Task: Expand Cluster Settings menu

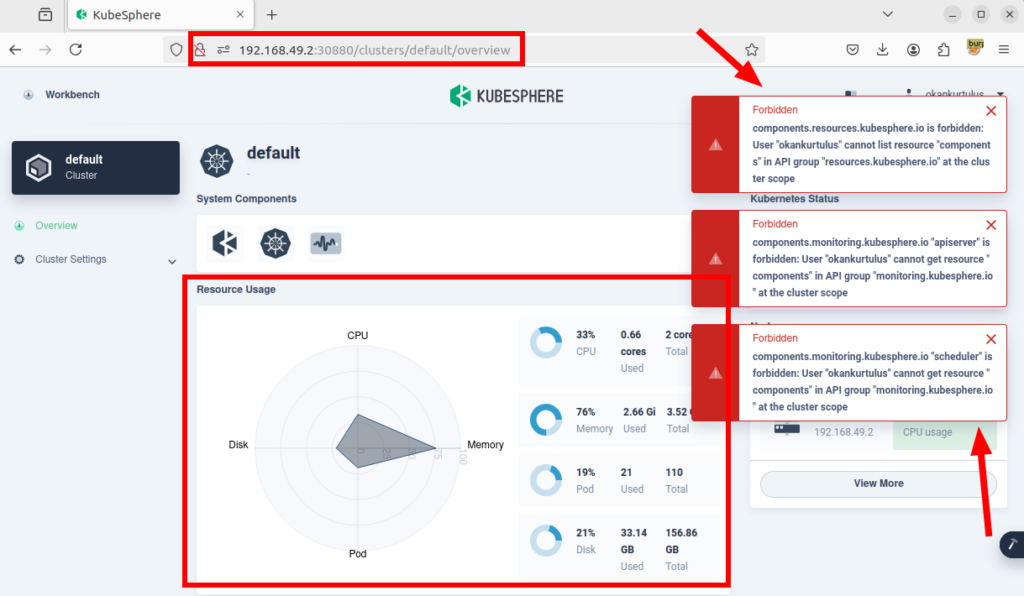Action: 95,260
